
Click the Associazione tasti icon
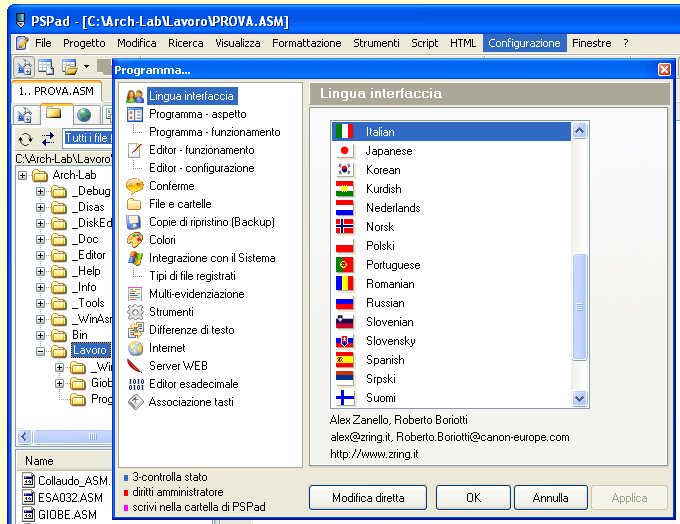(135, 402)
